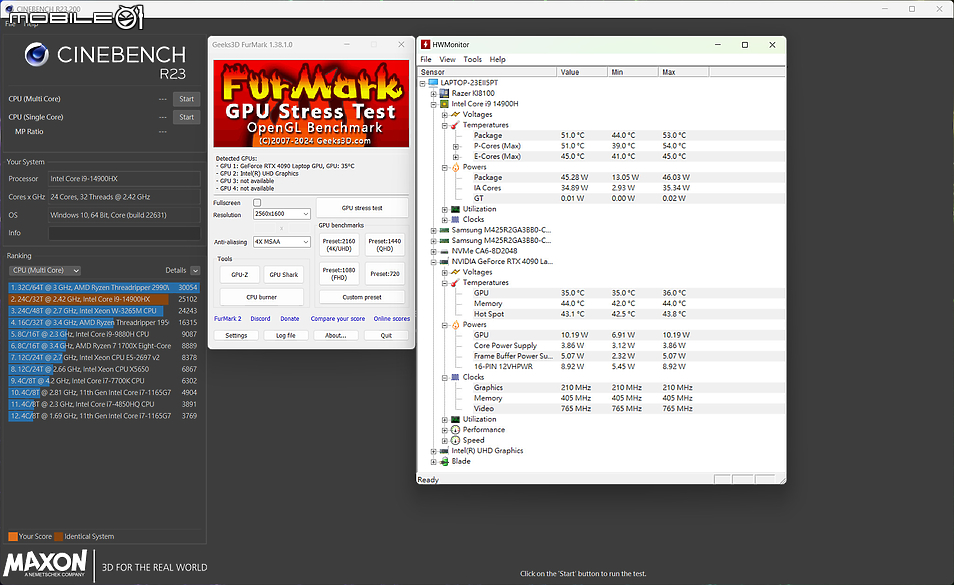Viewport: 954px width, 585px height.
Task: Follow the FurMark 2 link
Action: click(228, 319)
